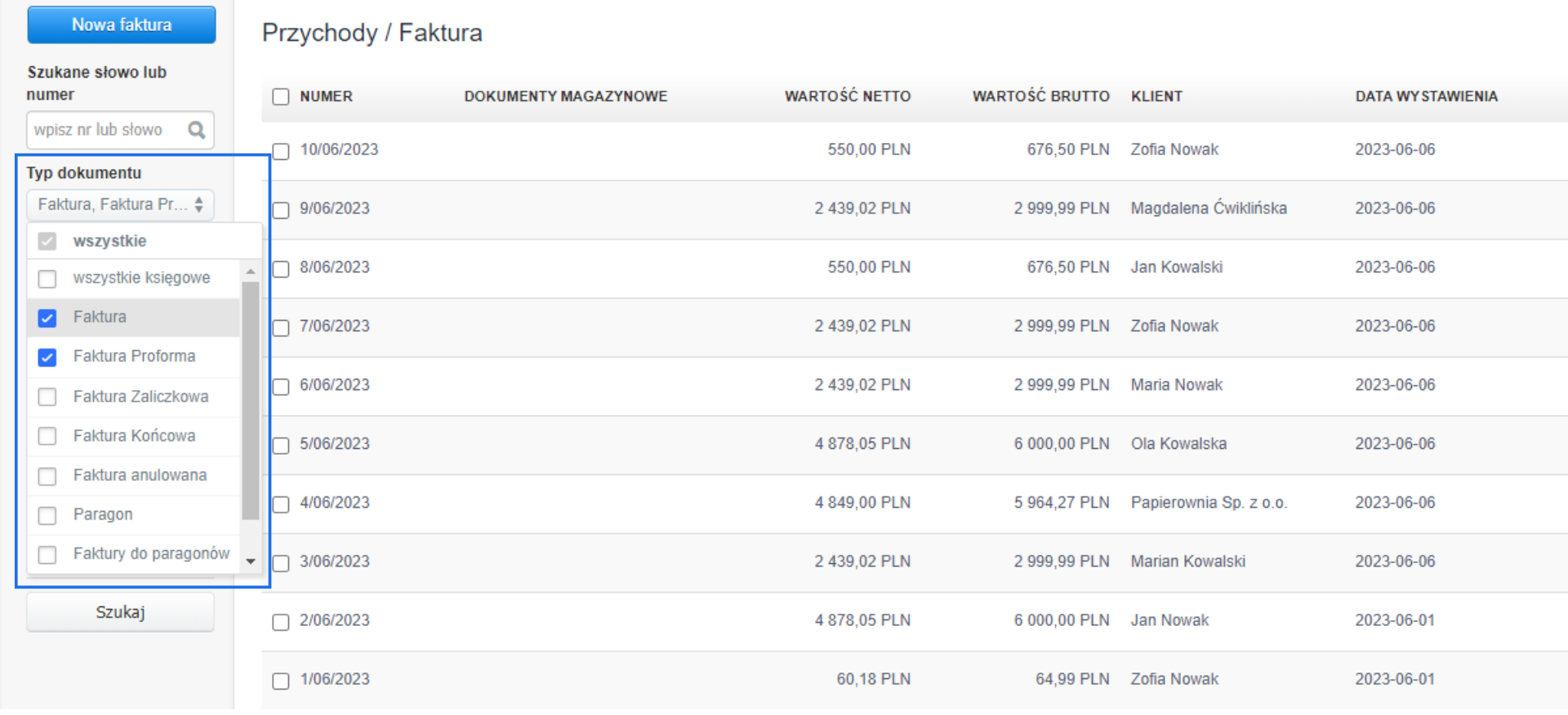Click the Szukaj button
The image size is (1568, 715).
120,612
